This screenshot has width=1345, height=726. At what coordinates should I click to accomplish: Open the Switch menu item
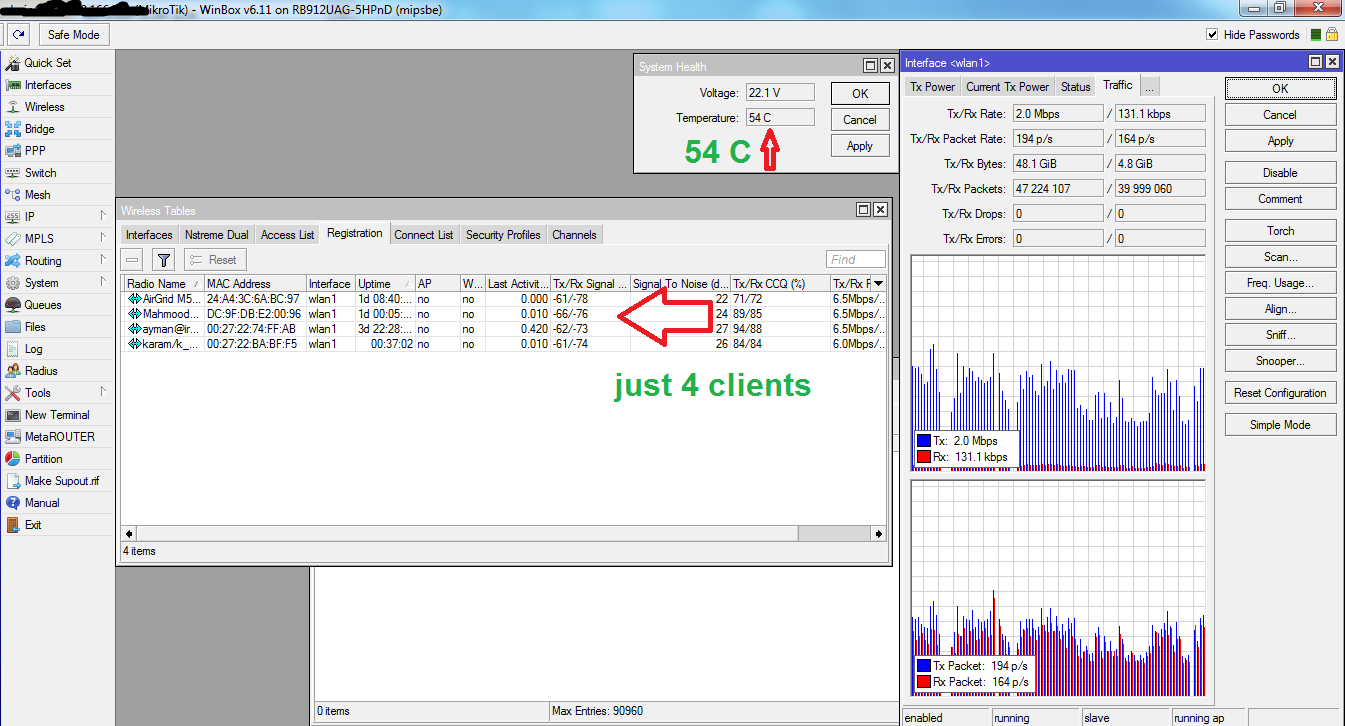(x=41, y=173)
